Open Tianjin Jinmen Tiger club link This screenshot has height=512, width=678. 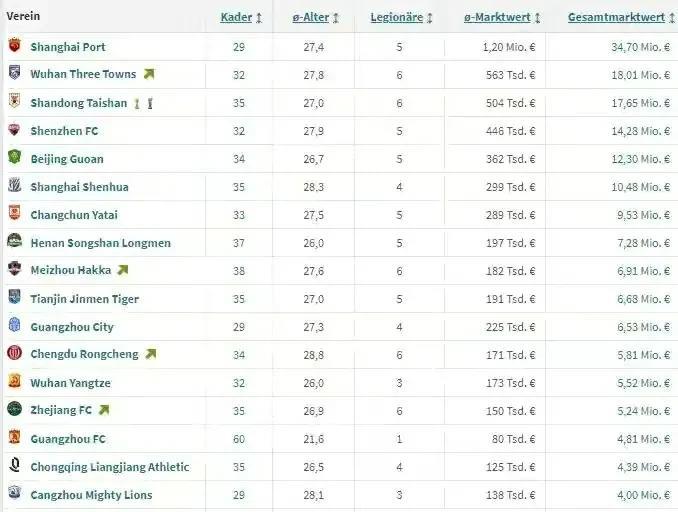click(85, 299)
